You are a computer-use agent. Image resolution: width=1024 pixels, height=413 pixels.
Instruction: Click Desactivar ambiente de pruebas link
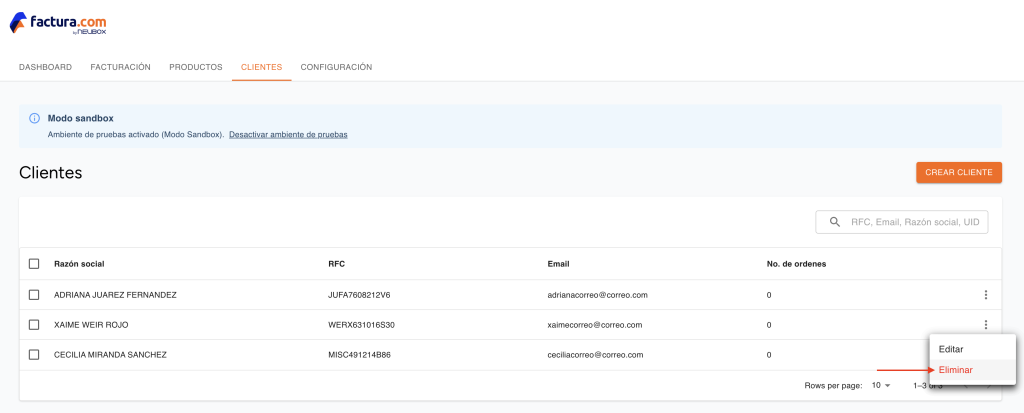tap(288, 135)
